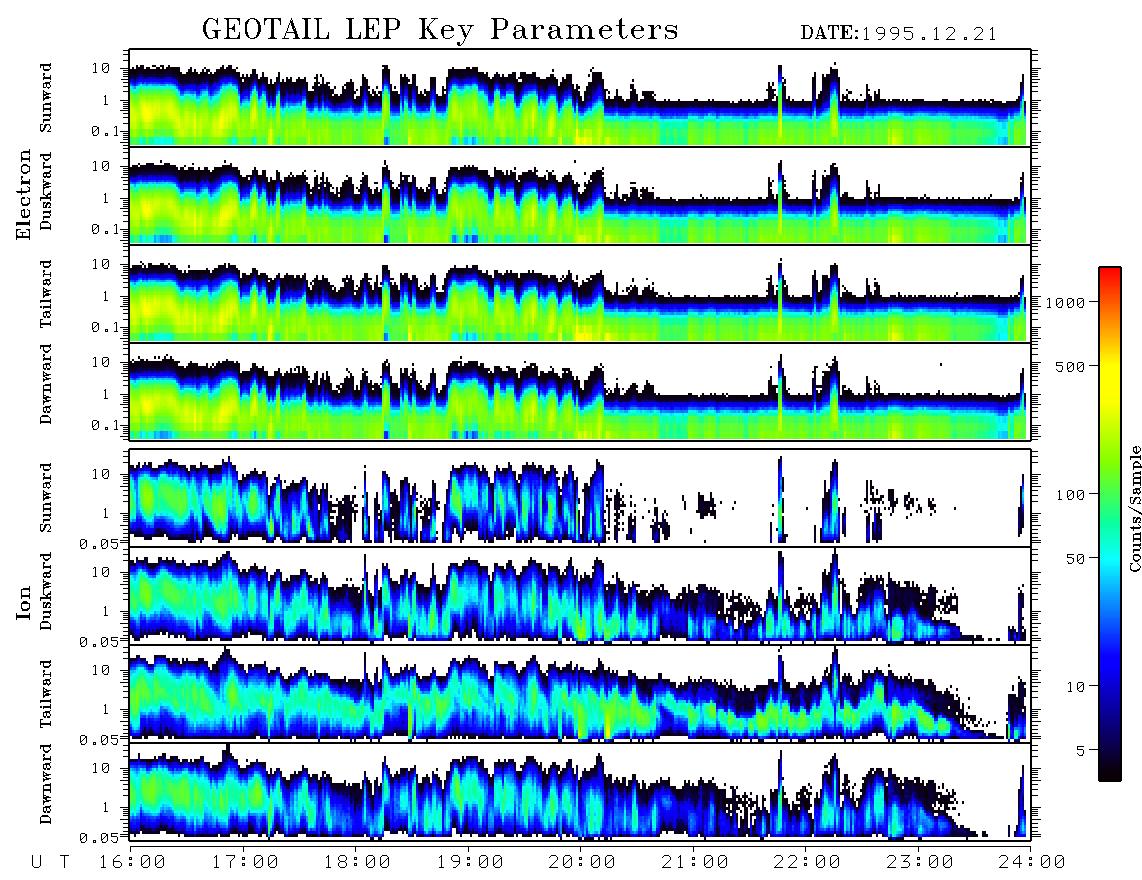The width and height of the screenshot is (1142, 880).
Task: Click the Electron Tailward spectrogram panel
Action: coord(580,294)
